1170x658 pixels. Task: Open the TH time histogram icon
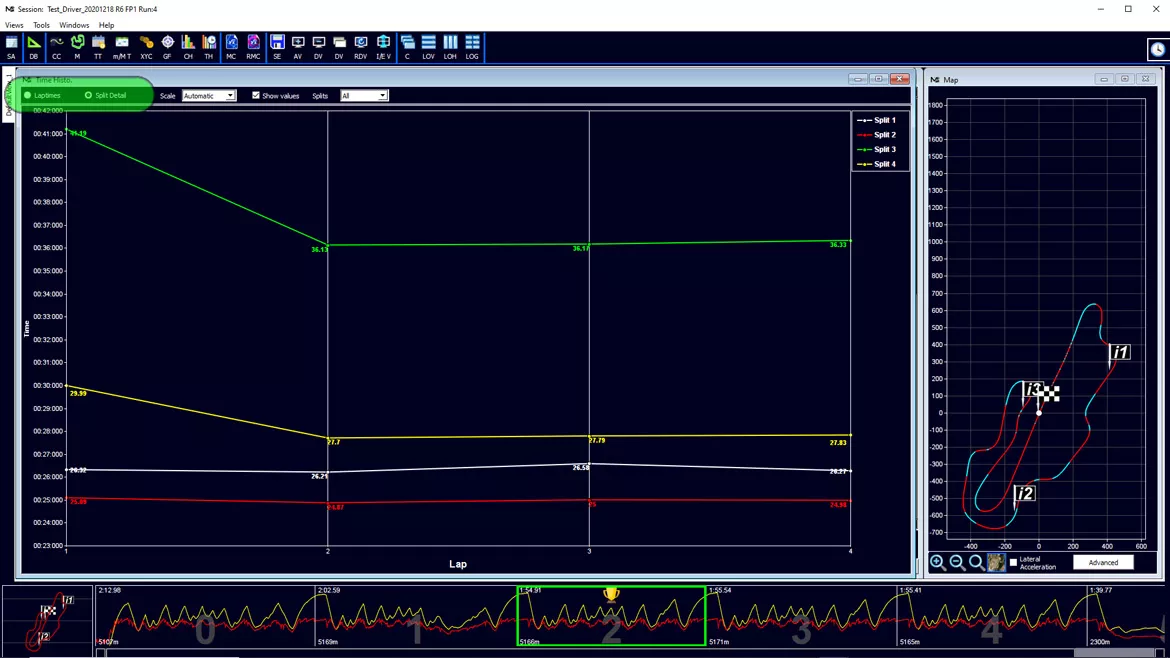(209, 46)
